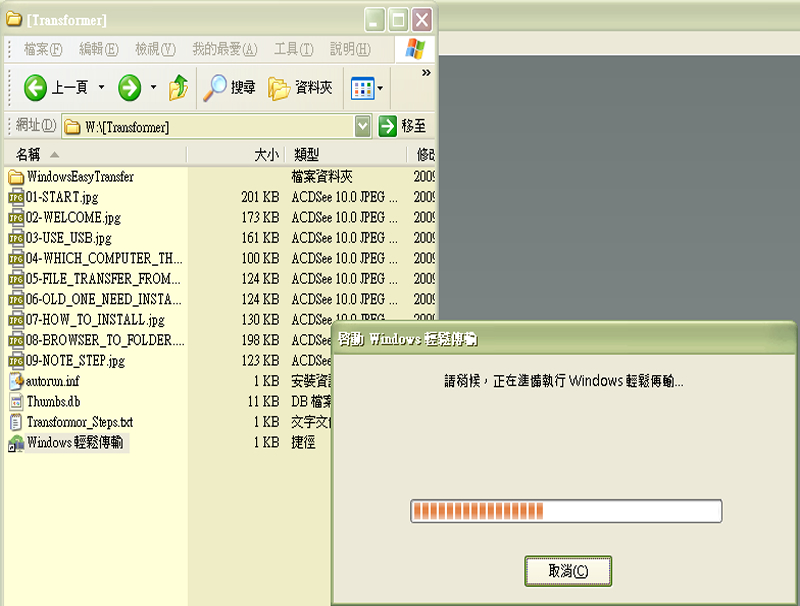
Task: Open the 說明(H) menu
Action: [x=350, y=49]
